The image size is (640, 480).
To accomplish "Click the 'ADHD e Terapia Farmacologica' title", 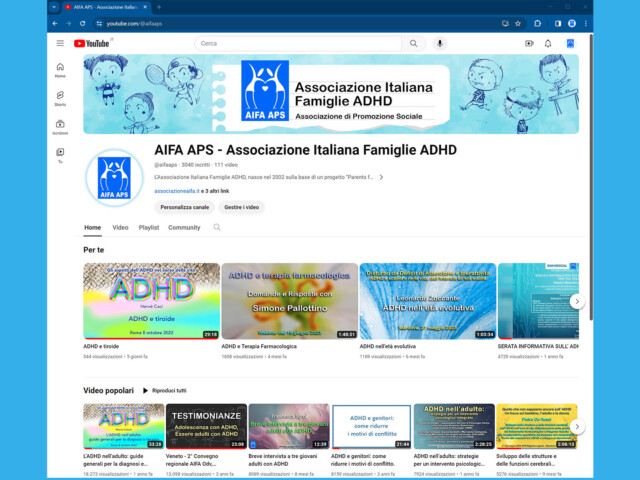I will click(x=259, y=347).
